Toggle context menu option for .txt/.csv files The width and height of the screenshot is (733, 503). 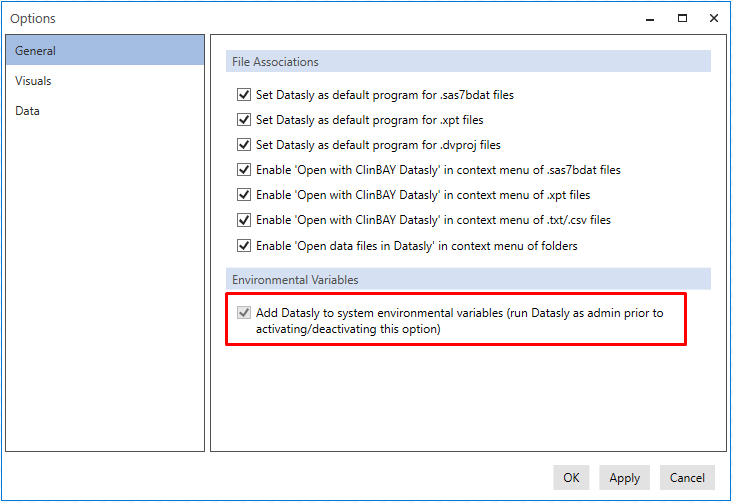point(244,220)
